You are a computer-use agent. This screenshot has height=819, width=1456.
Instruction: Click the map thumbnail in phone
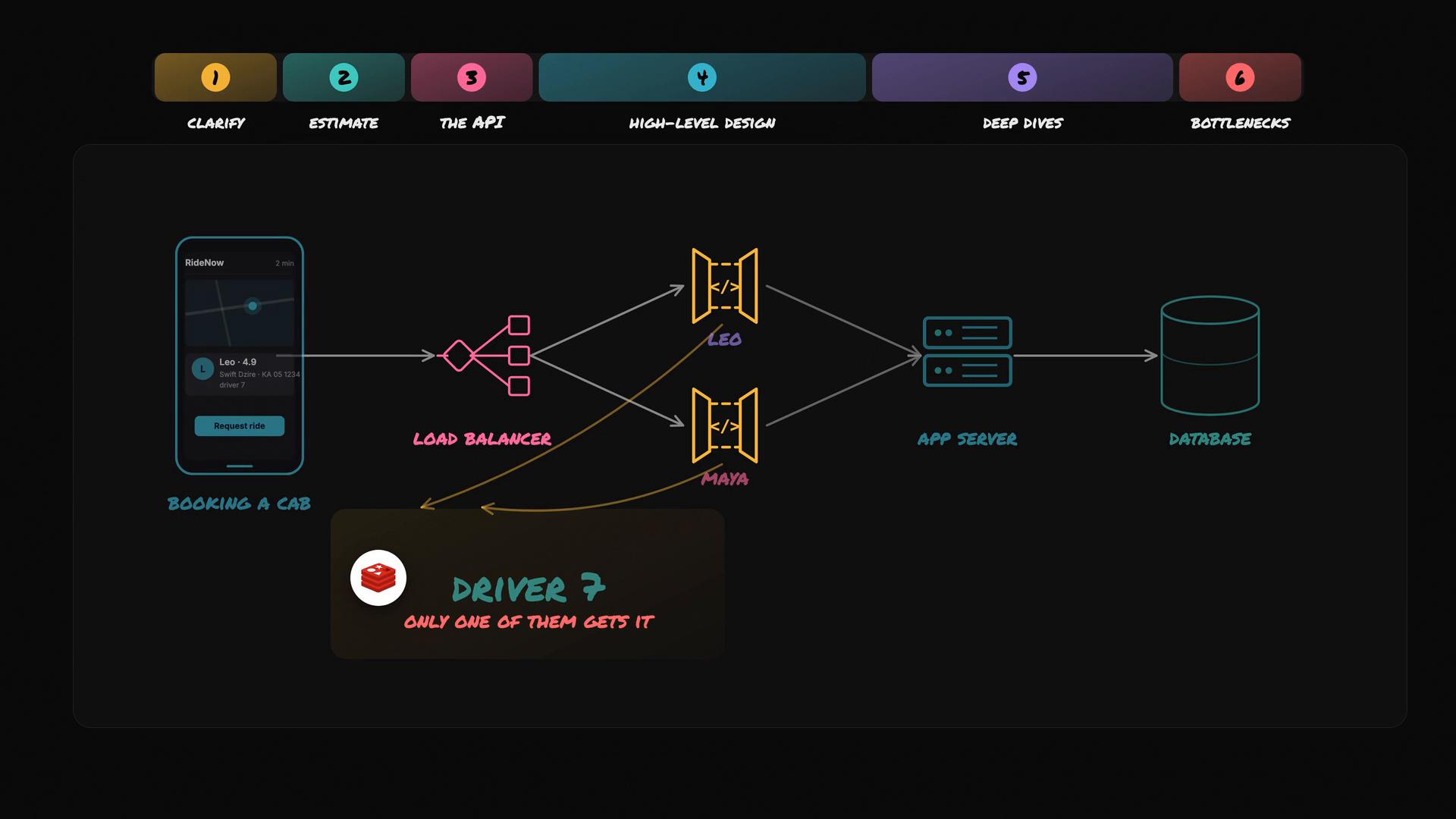point(240,313)
